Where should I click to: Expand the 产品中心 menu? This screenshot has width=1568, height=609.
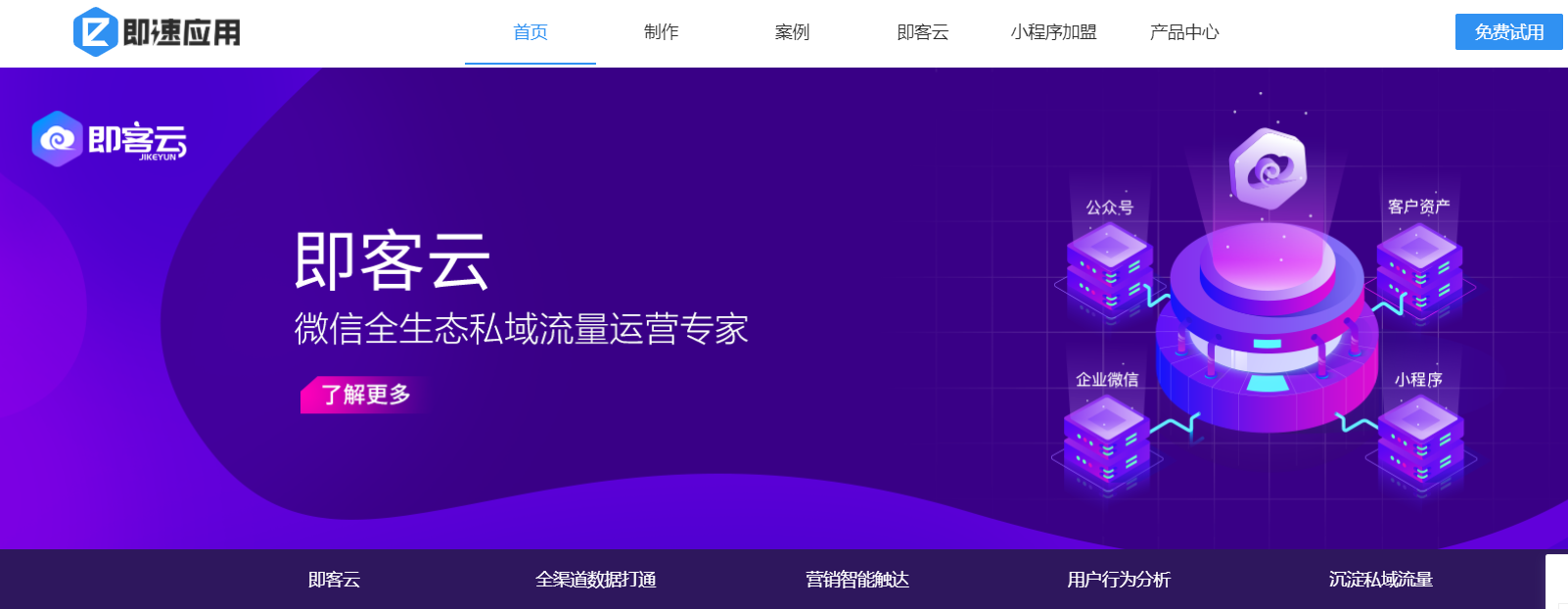[1184, 32]
